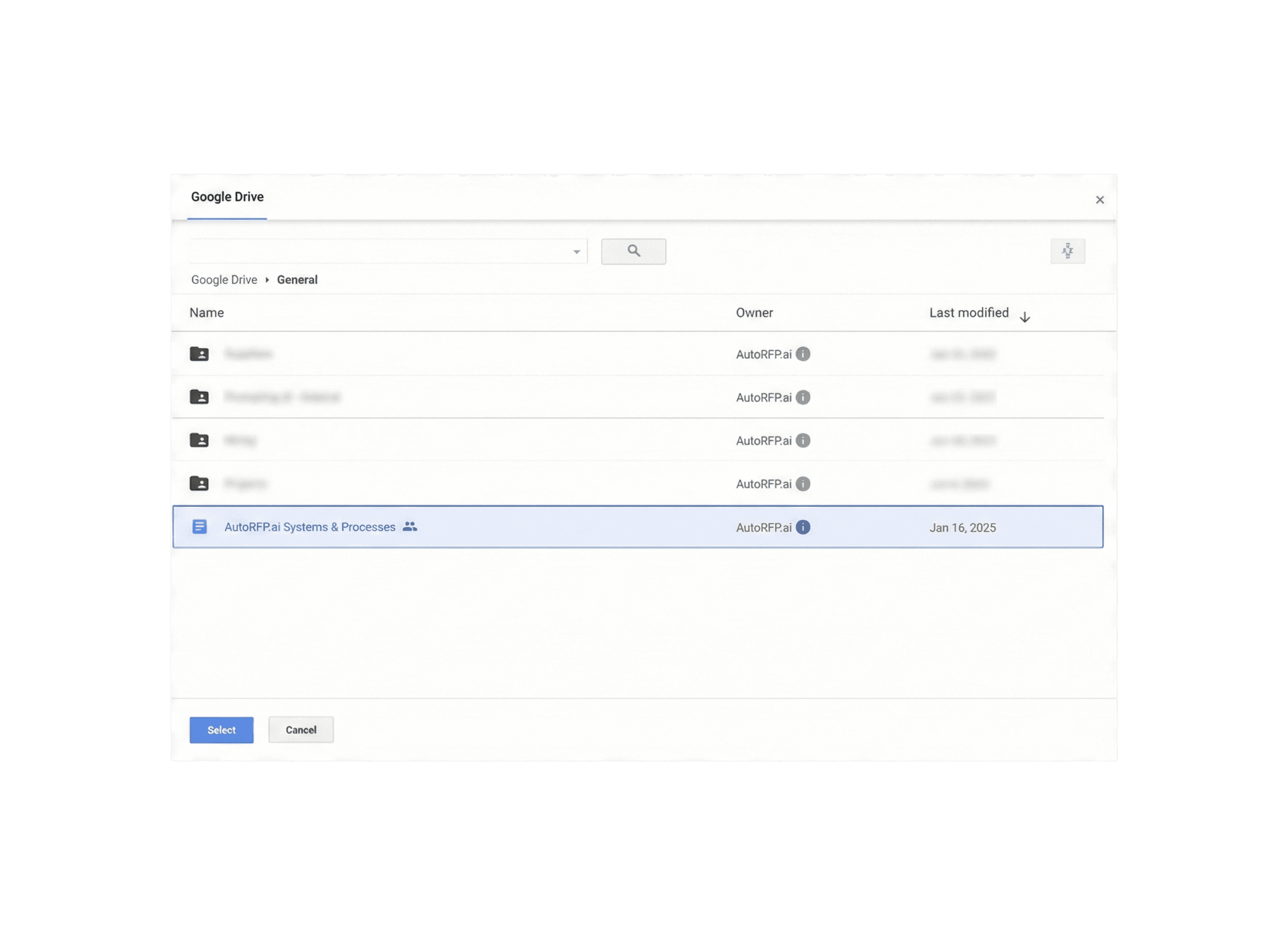This screenshot has width=1288, height=932.
Task: Toggle the Last modified sort direction arrow
Action: (1024, 317)
